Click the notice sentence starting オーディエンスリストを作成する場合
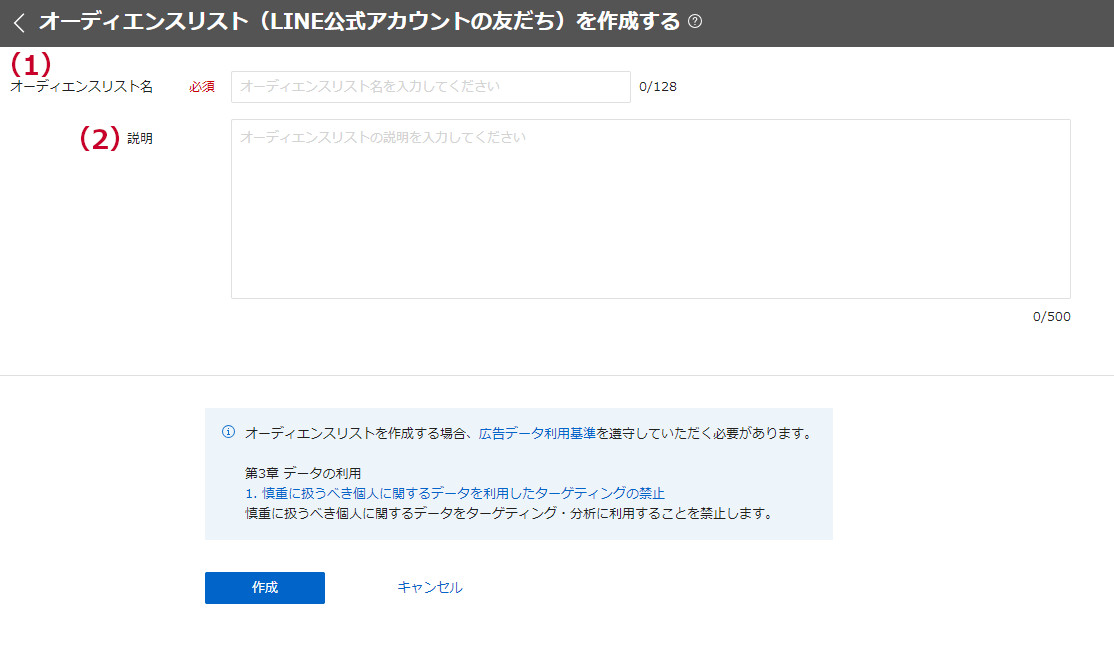This screenshot has height=649, width=1114. tap(360, 434)
